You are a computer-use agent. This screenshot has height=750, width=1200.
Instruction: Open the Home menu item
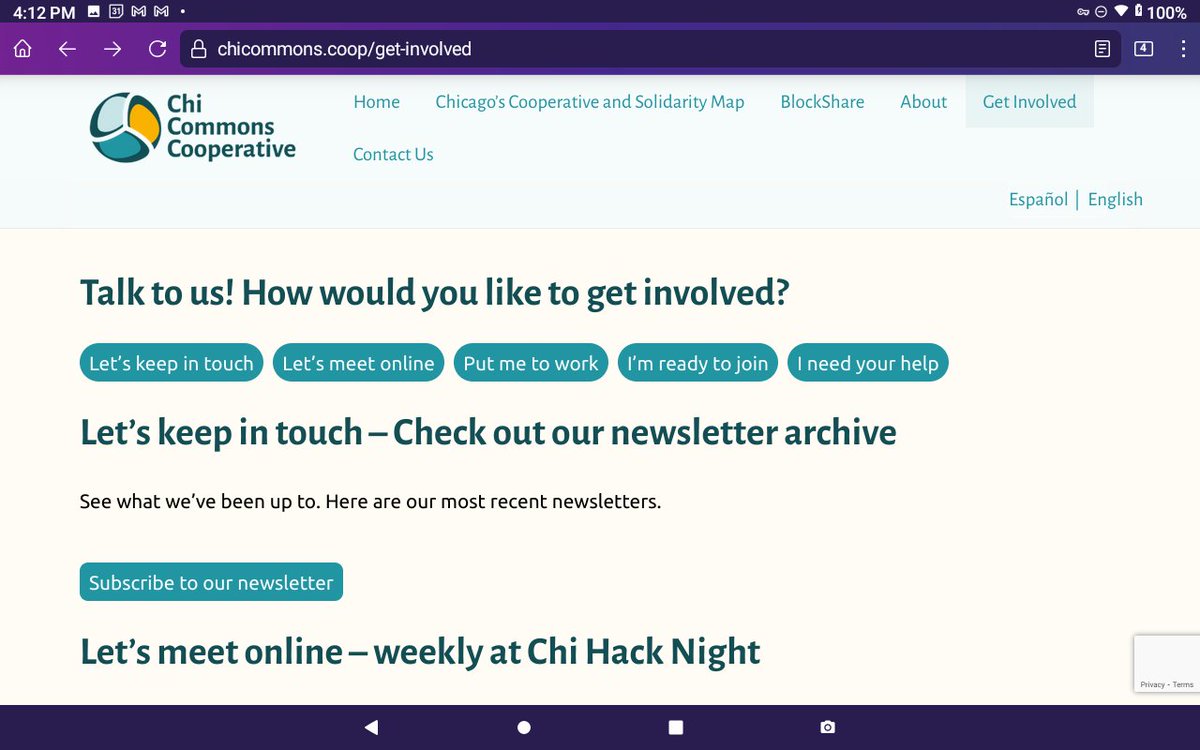click(377, 102)
